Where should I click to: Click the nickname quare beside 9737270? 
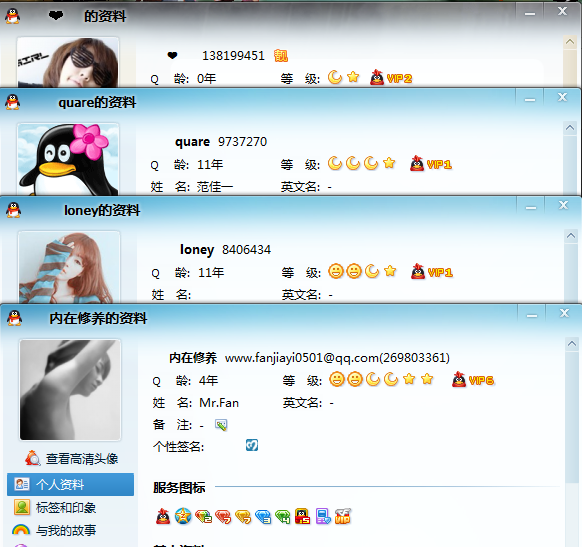click(x=192, y=142)
